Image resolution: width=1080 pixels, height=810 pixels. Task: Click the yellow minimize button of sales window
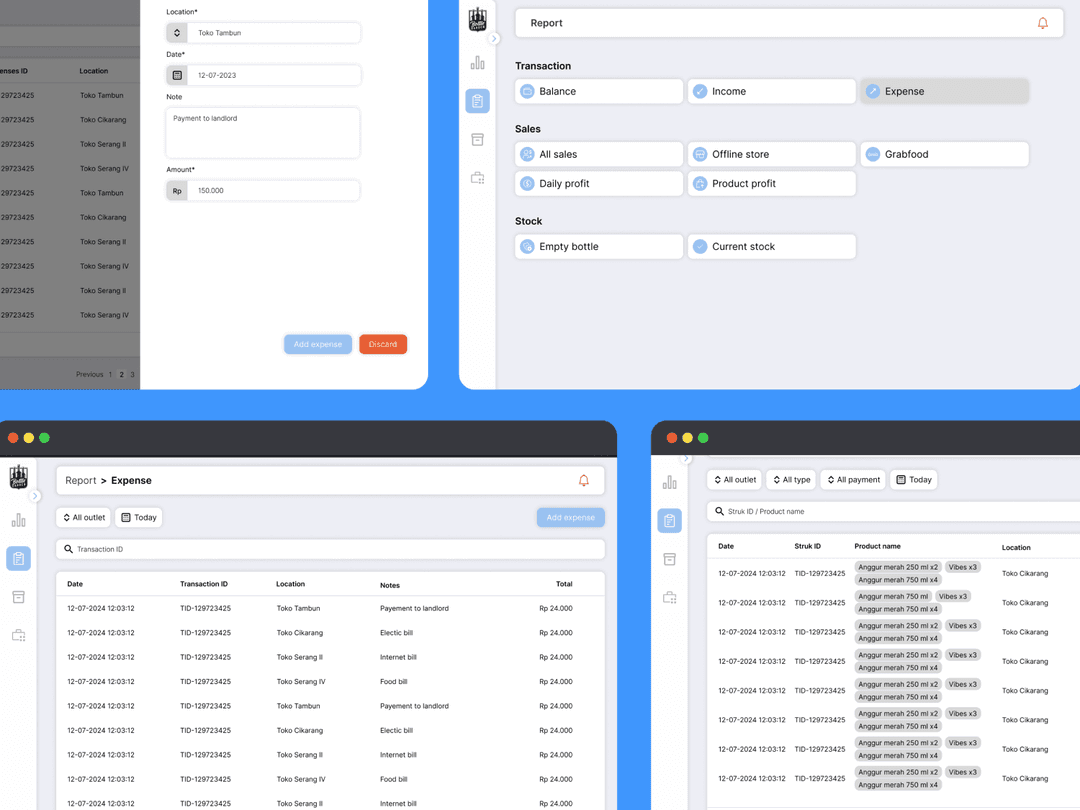tap(687, 438)
